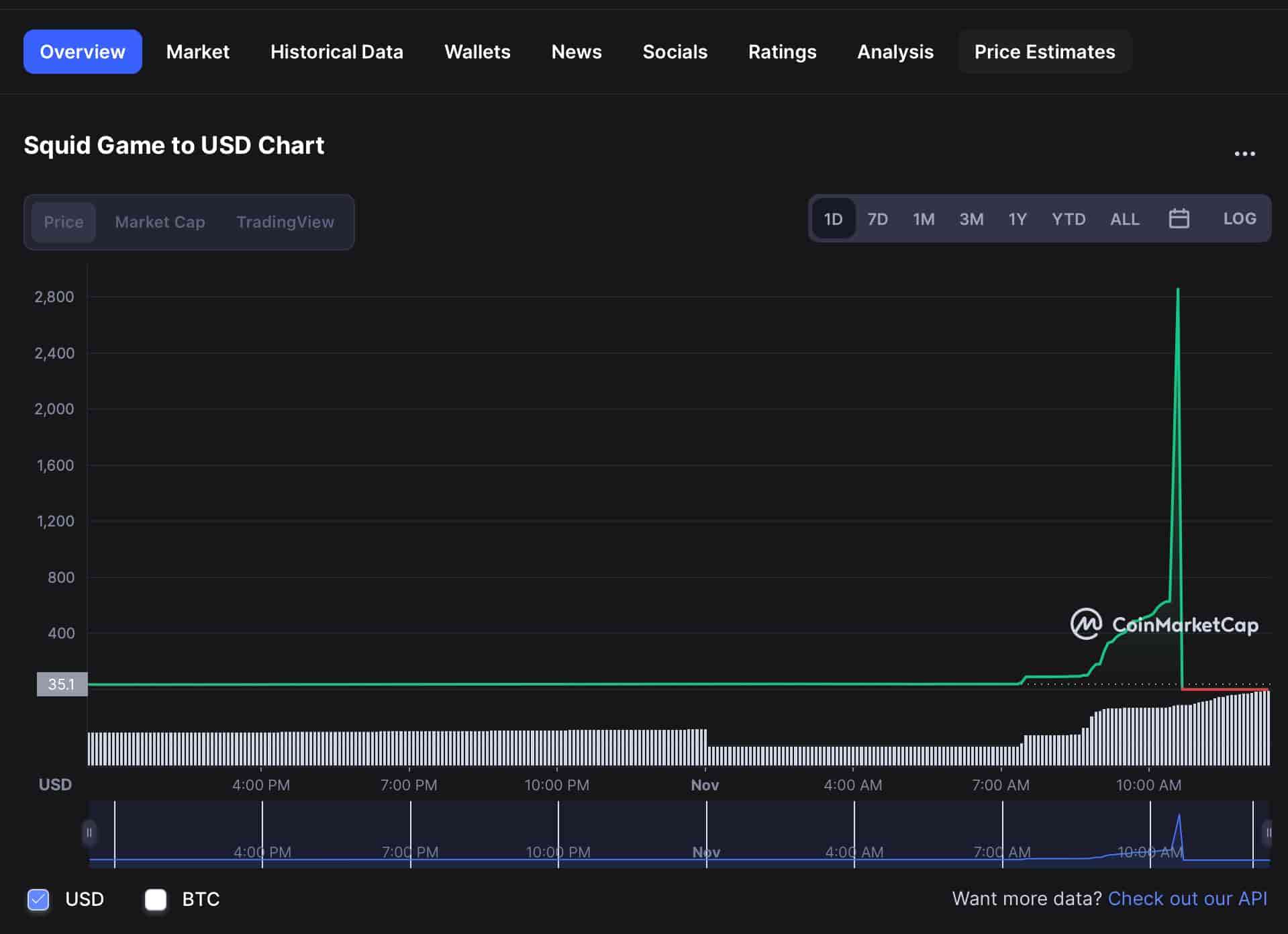Uncheck the USD checkbox
Viewport: 1288px width, 934px height.
38,900
